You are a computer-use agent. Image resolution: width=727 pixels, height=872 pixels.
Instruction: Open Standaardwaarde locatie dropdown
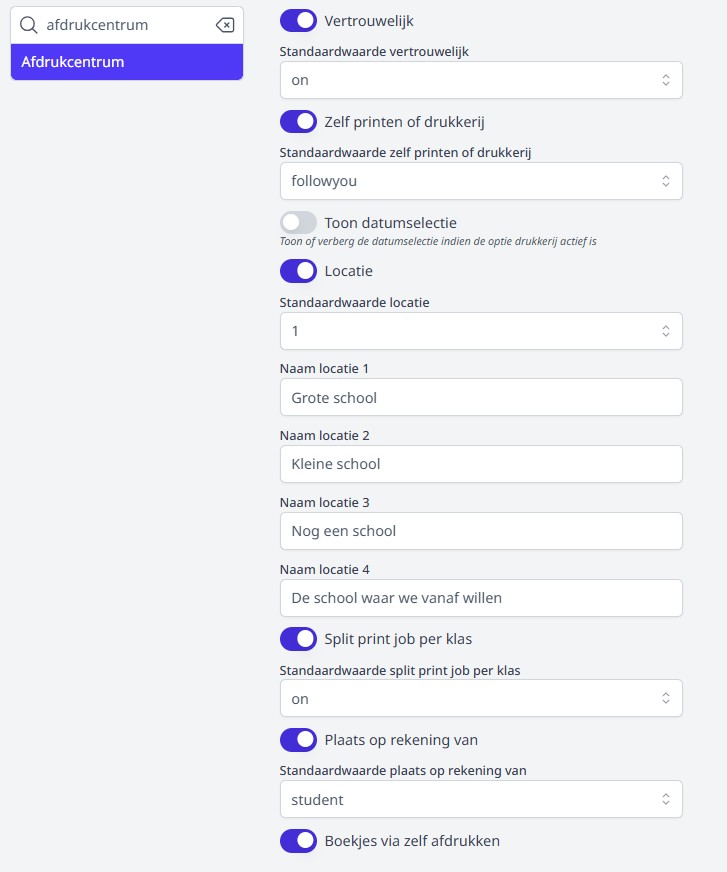pyautogui.click(x=481, y=331)
